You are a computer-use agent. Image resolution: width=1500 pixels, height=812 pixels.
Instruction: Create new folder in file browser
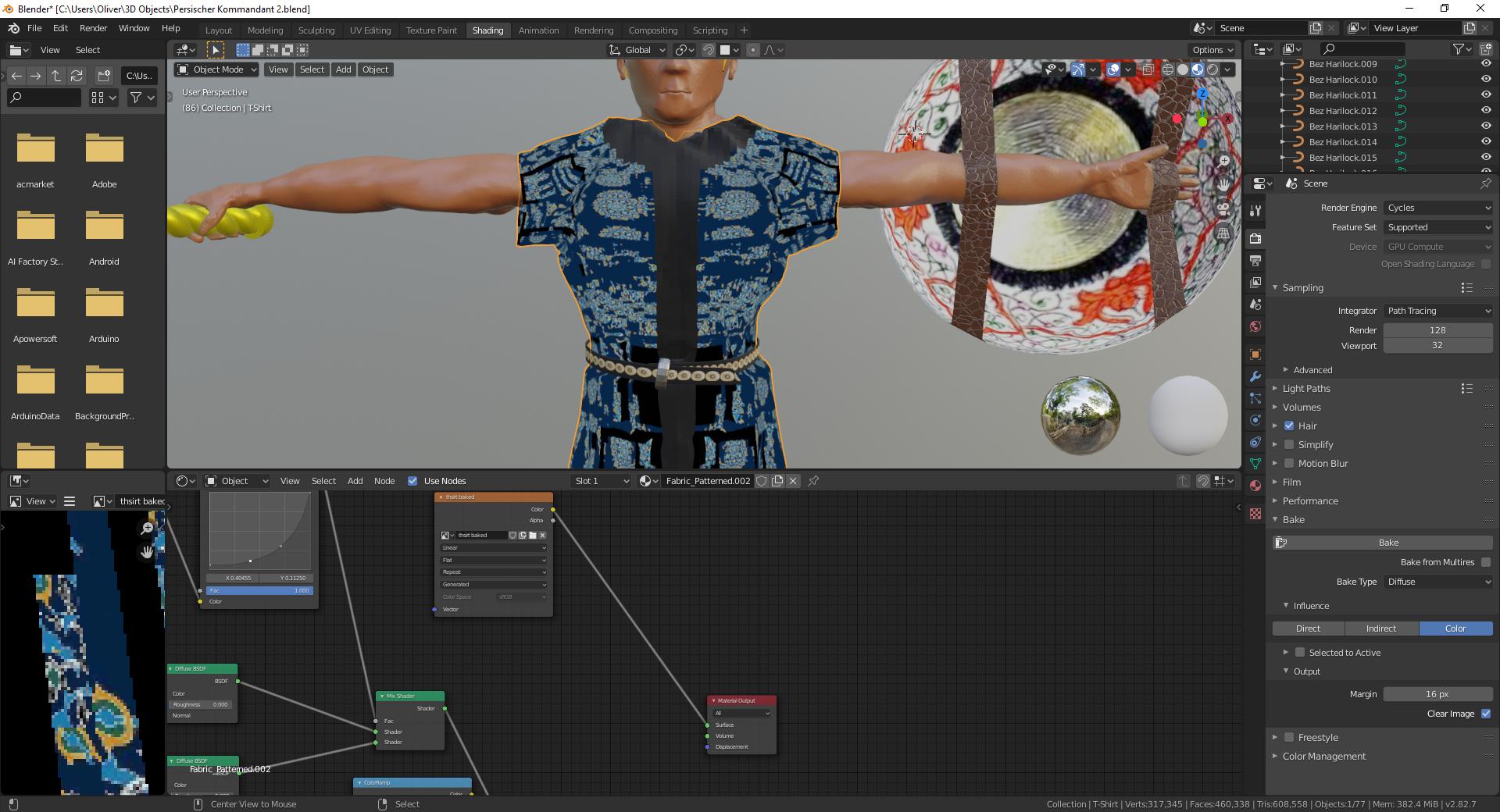(x=104, y=76)
